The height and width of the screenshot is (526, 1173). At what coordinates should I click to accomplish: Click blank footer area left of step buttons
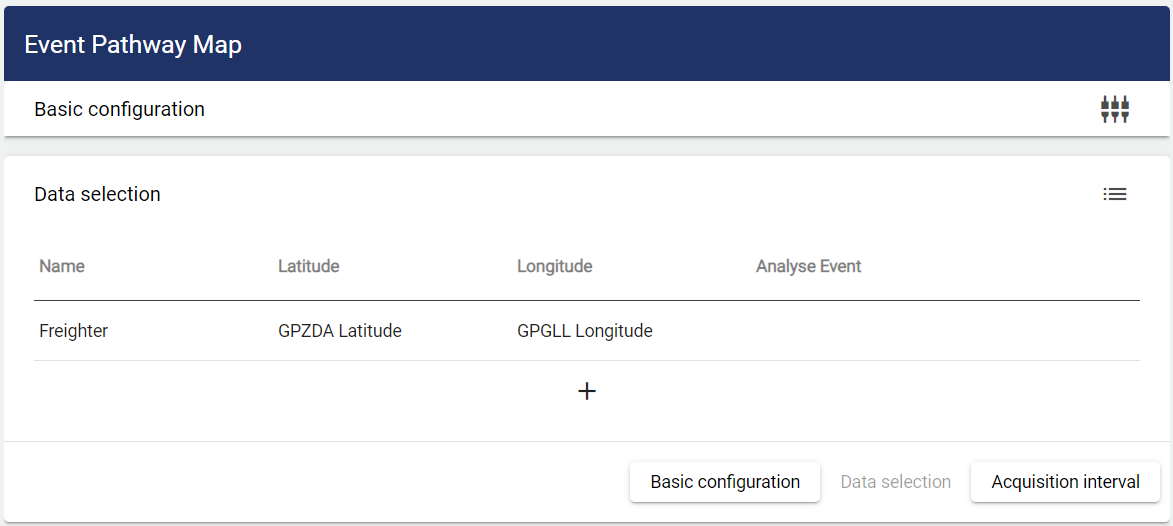tap(300, 482)
